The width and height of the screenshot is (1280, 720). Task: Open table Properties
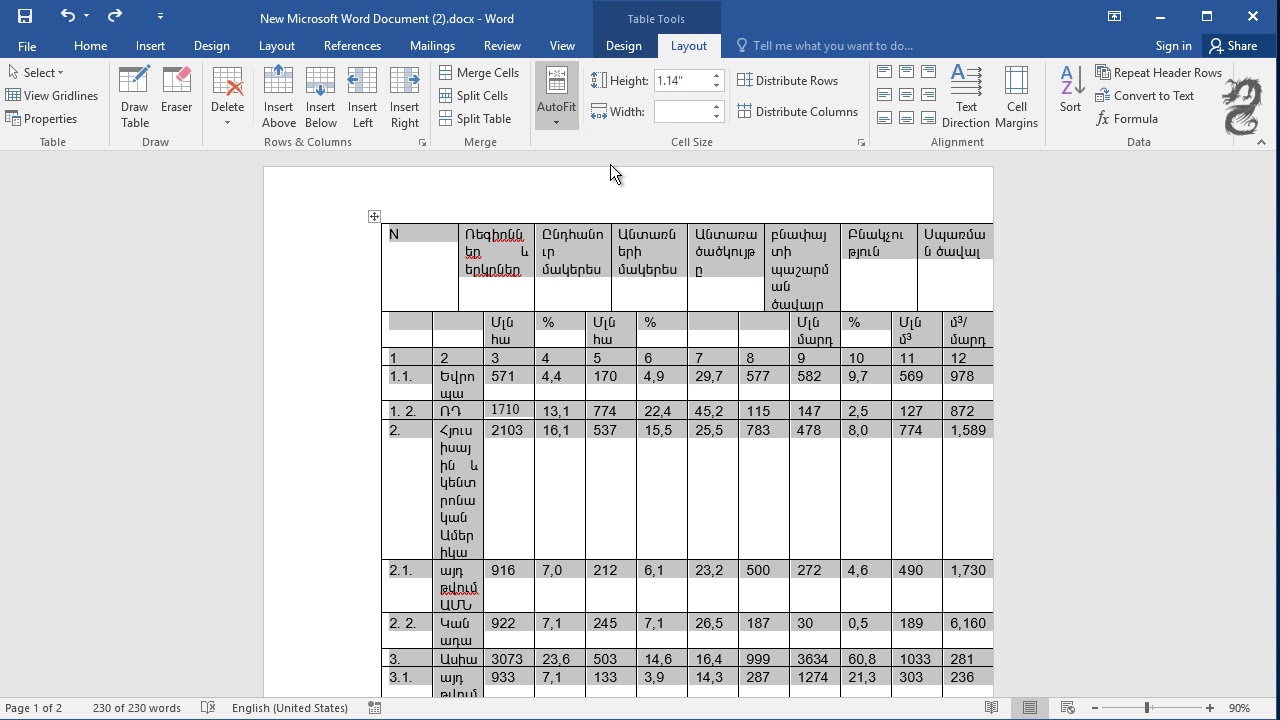point(41,118)
